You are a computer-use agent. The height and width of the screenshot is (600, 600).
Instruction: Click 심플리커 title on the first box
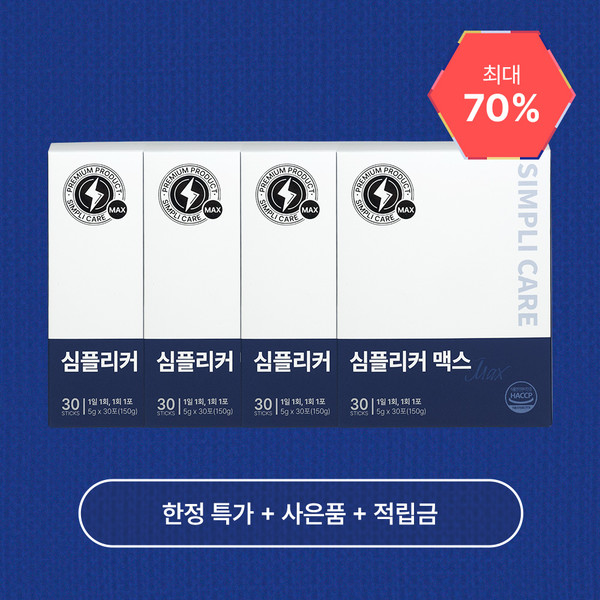tap(99, 362)
